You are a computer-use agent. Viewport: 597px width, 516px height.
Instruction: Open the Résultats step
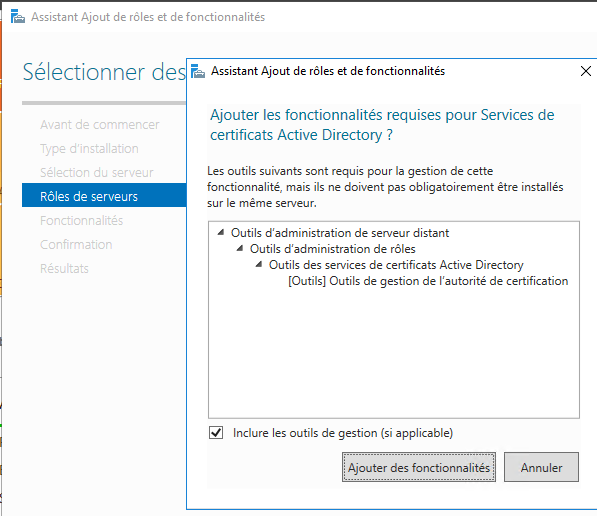64,268
